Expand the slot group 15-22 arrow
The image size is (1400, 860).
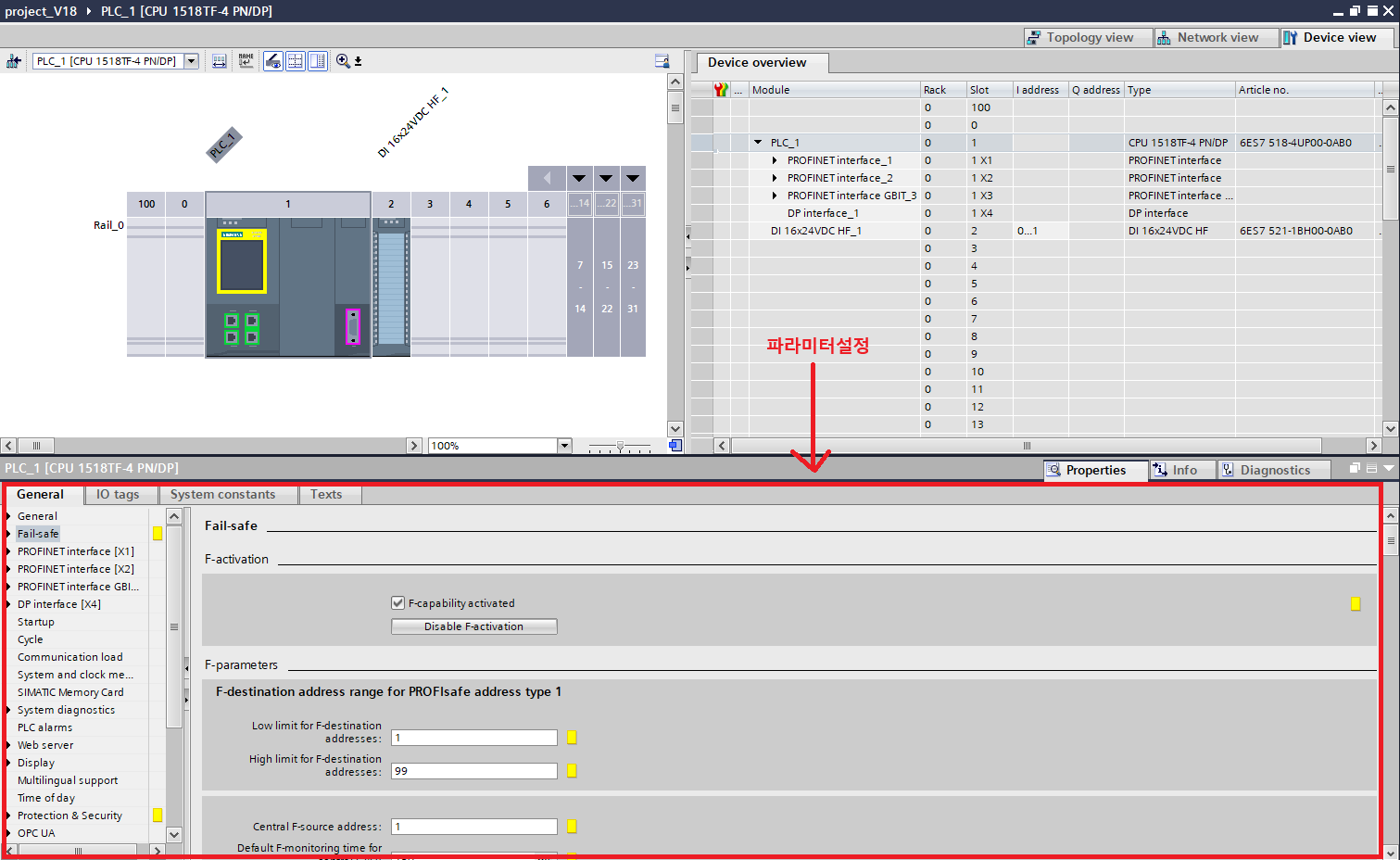click(606, 178)
